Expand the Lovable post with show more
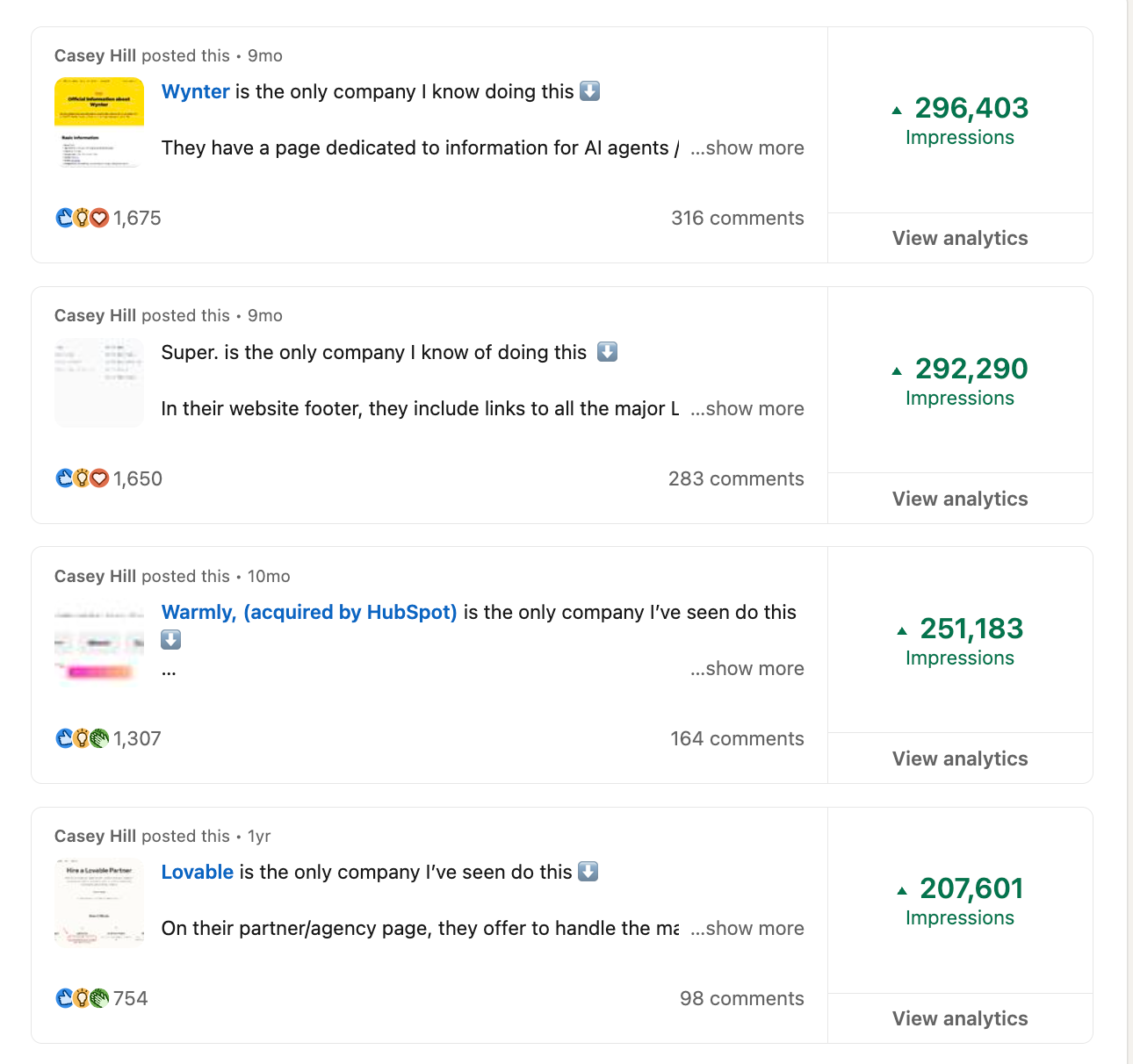Image resolution: width=1133 pixels, height=1064 pixels. [x=747, y=928]
